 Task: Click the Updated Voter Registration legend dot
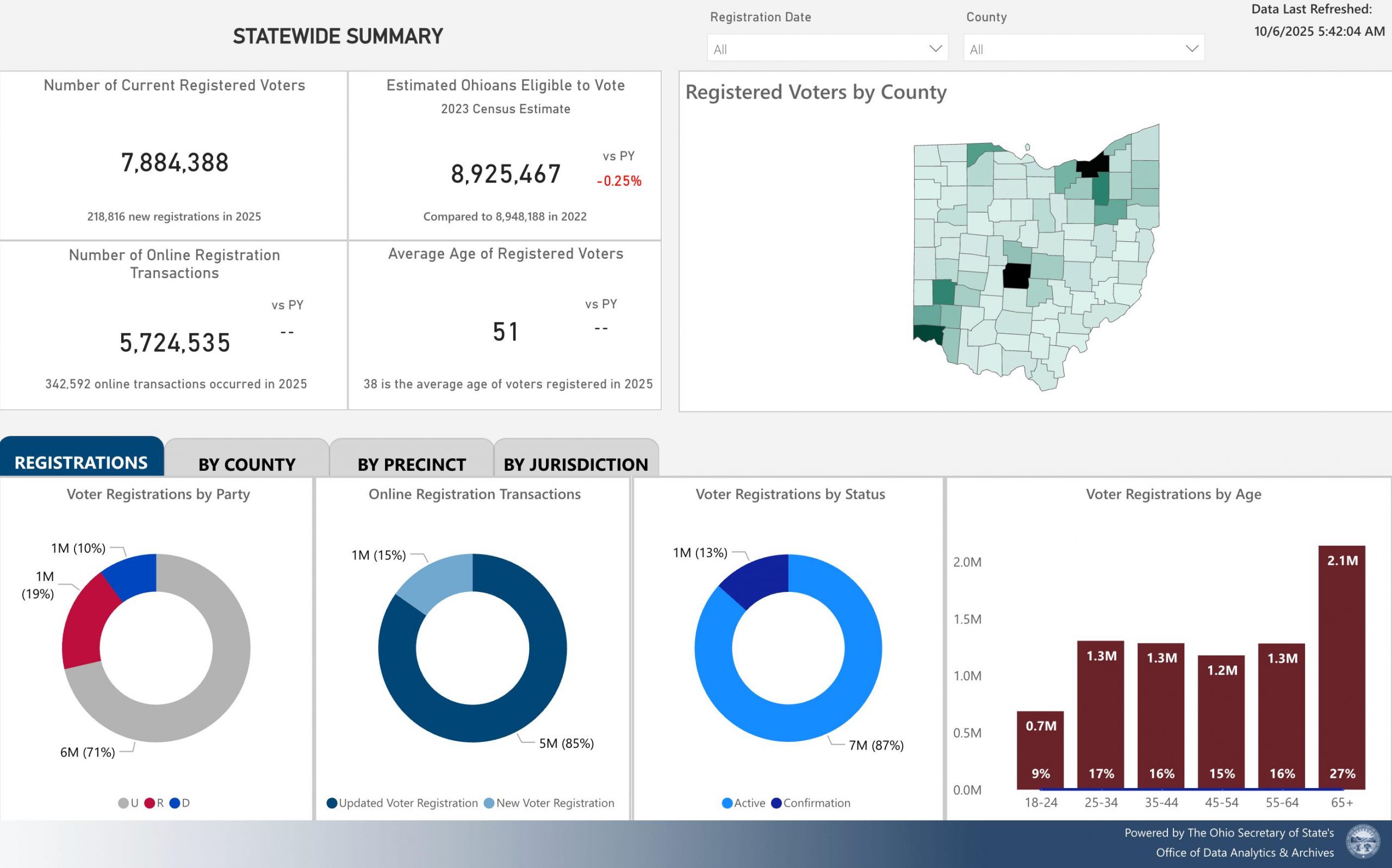pos(331,803)
